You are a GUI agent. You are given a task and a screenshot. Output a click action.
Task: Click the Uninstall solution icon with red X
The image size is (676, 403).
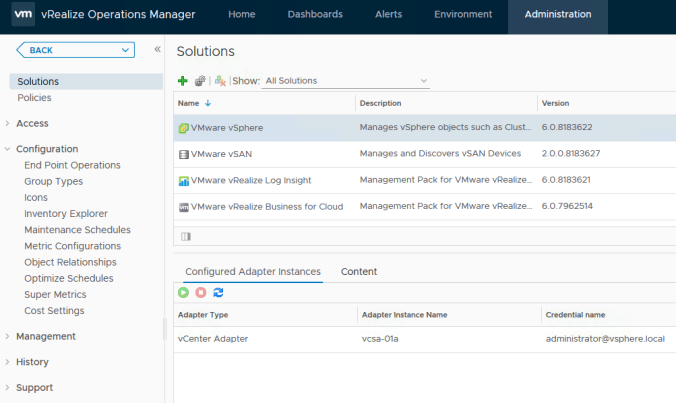(x=219, y=80)
